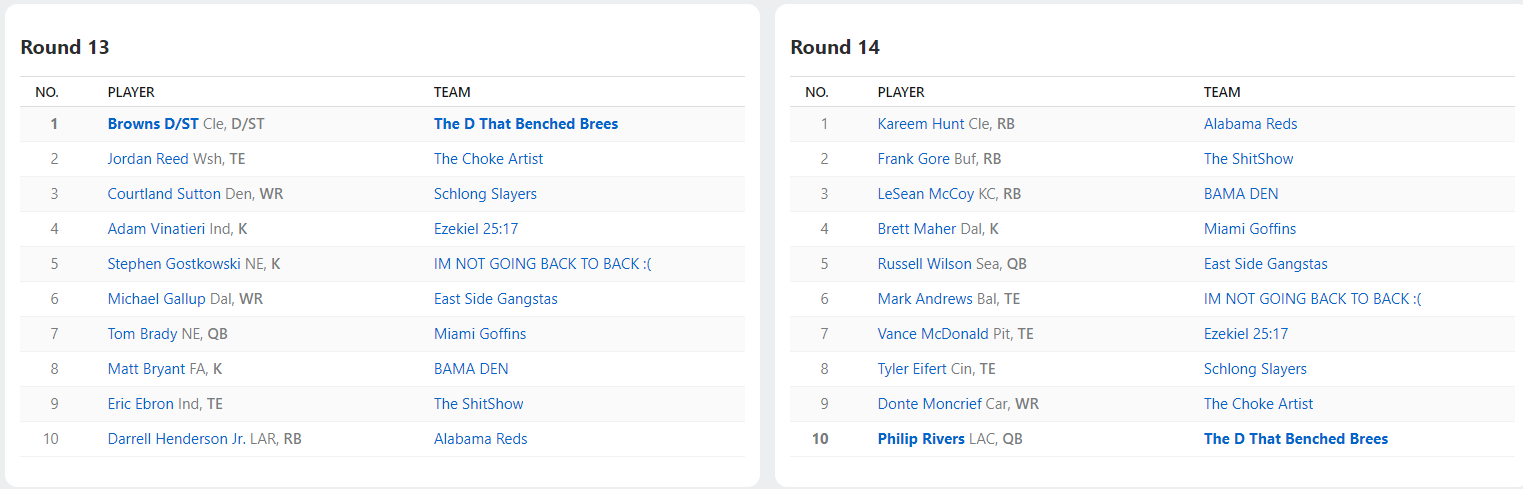Open Browns D/ST player link
Image resolution: width=1523 pixels, height=489 pixels.
153,124
